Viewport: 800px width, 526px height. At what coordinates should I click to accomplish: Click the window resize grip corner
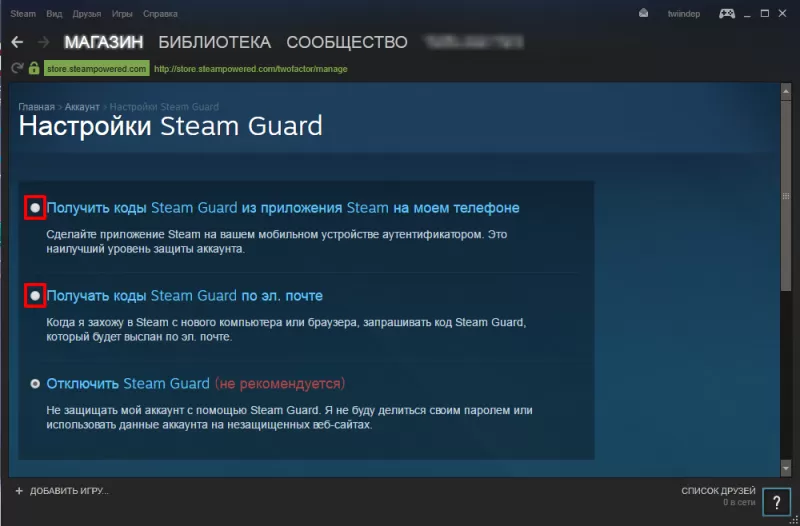[x=794, y=520]
